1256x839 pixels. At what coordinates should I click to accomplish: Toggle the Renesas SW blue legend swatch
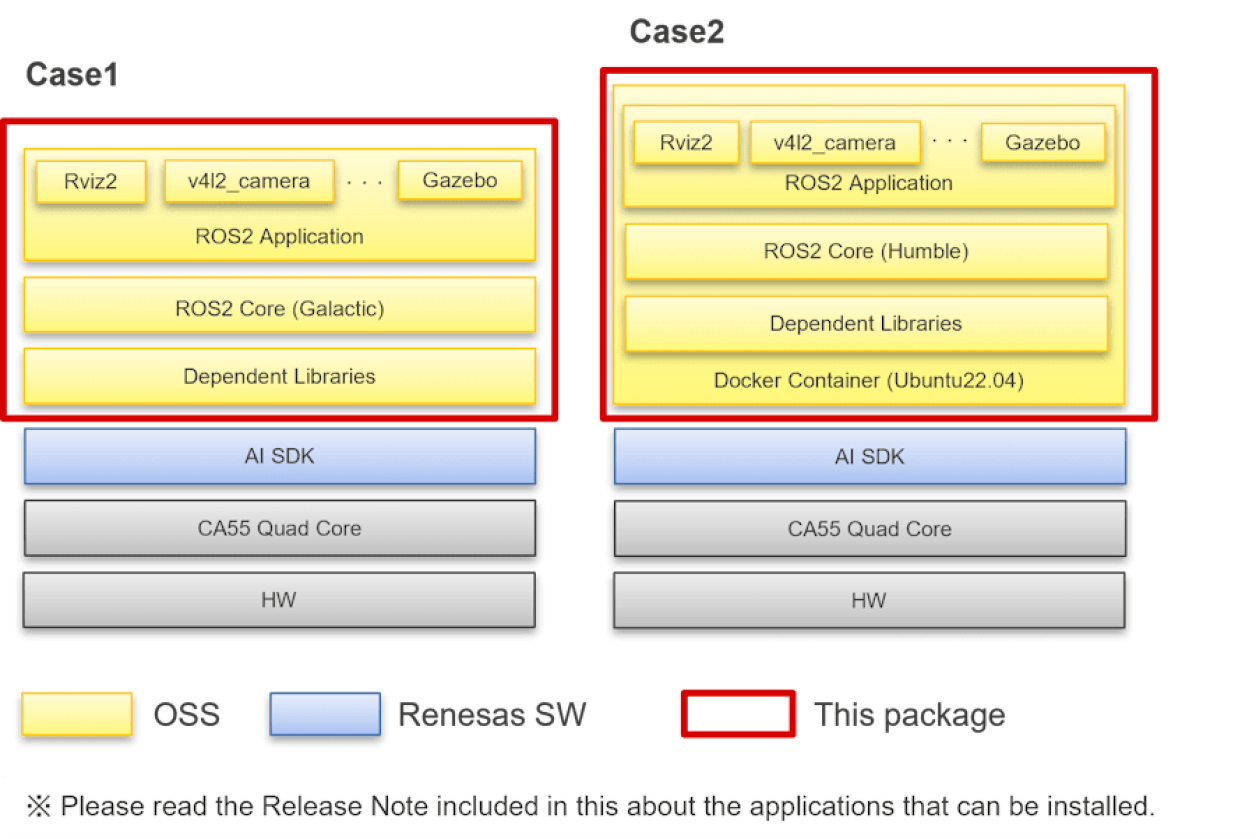tap(325, 714)
